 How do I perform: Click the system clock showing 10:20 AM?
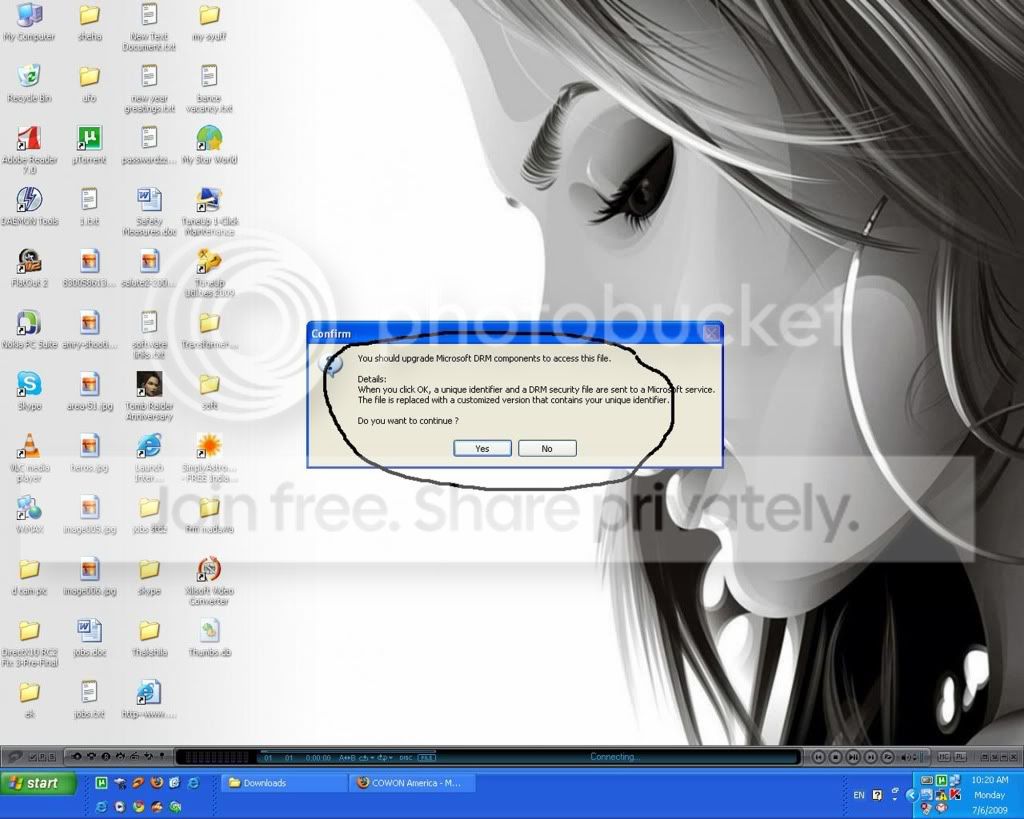(989, 780)
